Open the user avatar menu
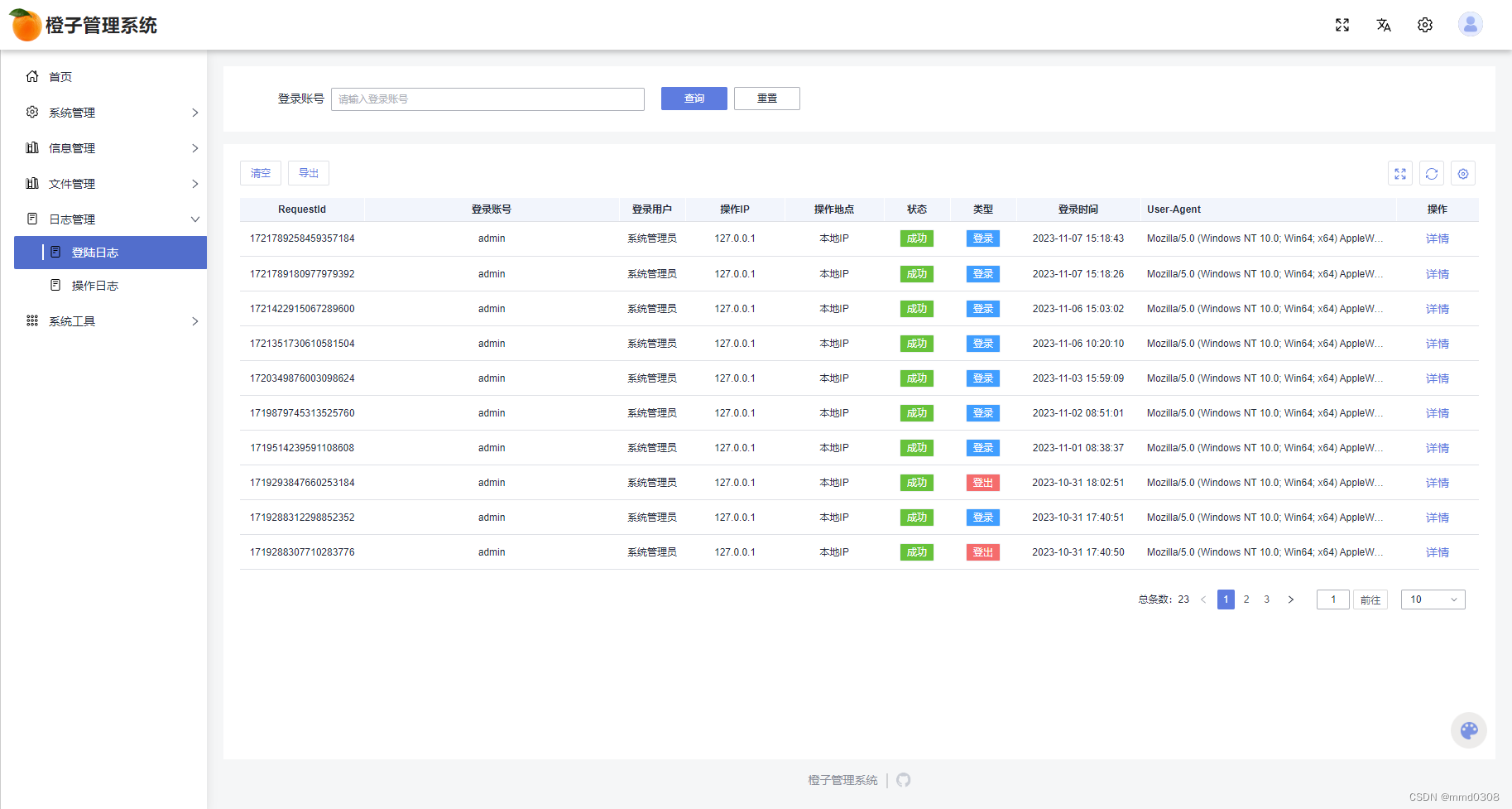Viewport: 1512px width, 809px height. point(1471,24)
